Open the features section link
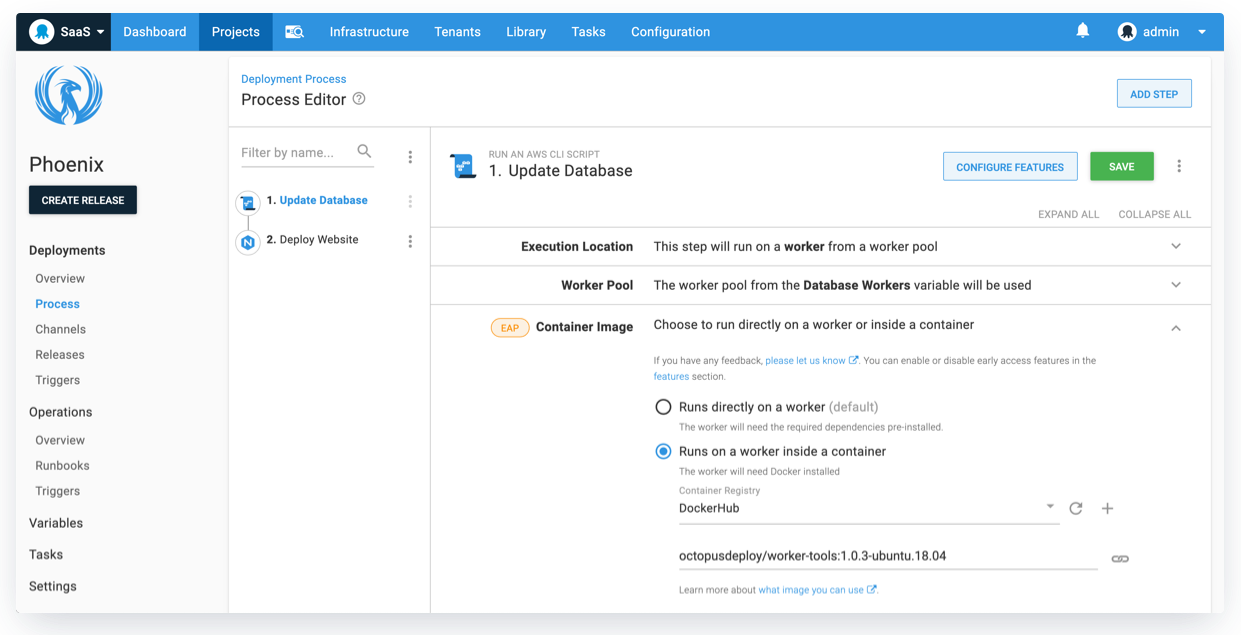Screen dimensions: 1241x635 point(671,377)
